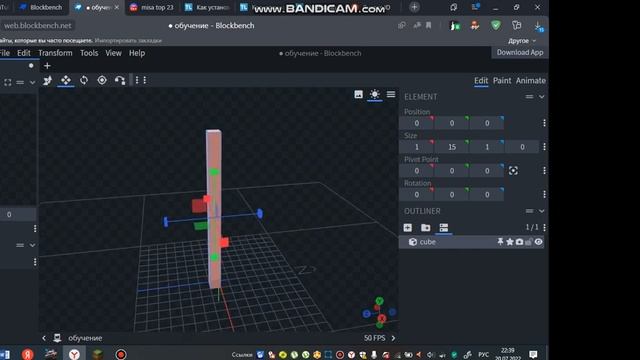Open Transform menu
The height and width of the screenshot is (360, 640).
point(55,53)
